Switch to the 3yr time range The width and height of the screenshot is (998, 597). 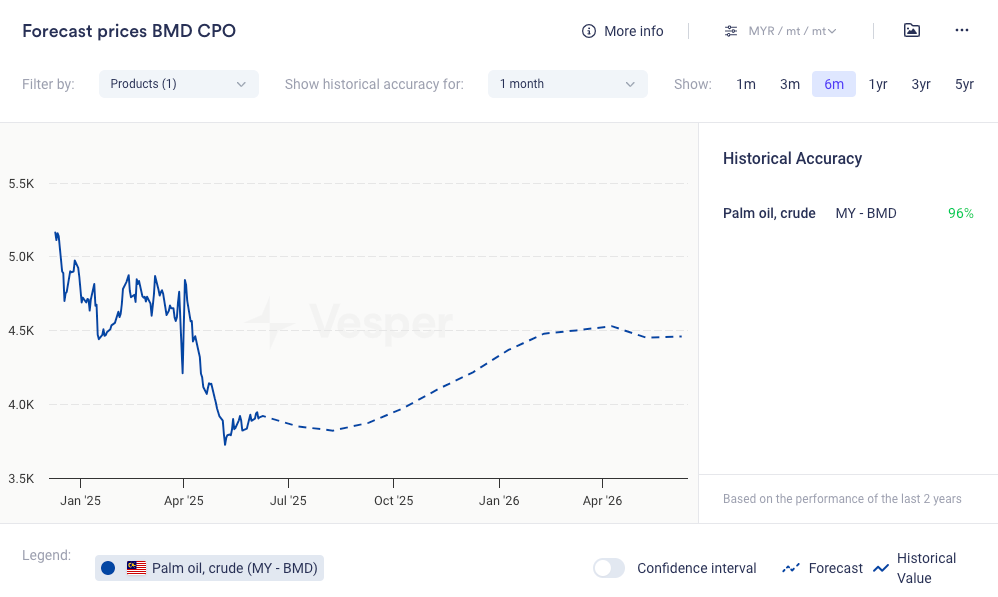pos(921,84)
